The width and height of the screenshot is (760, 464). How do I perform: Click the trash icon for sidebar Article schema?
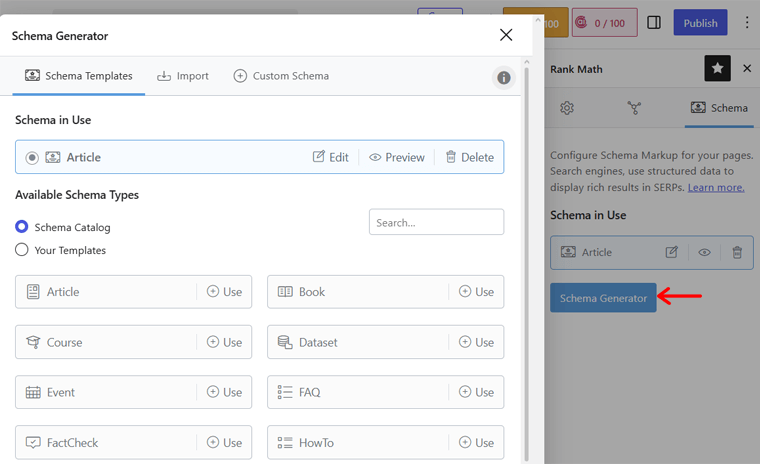(x=737, y=252)
